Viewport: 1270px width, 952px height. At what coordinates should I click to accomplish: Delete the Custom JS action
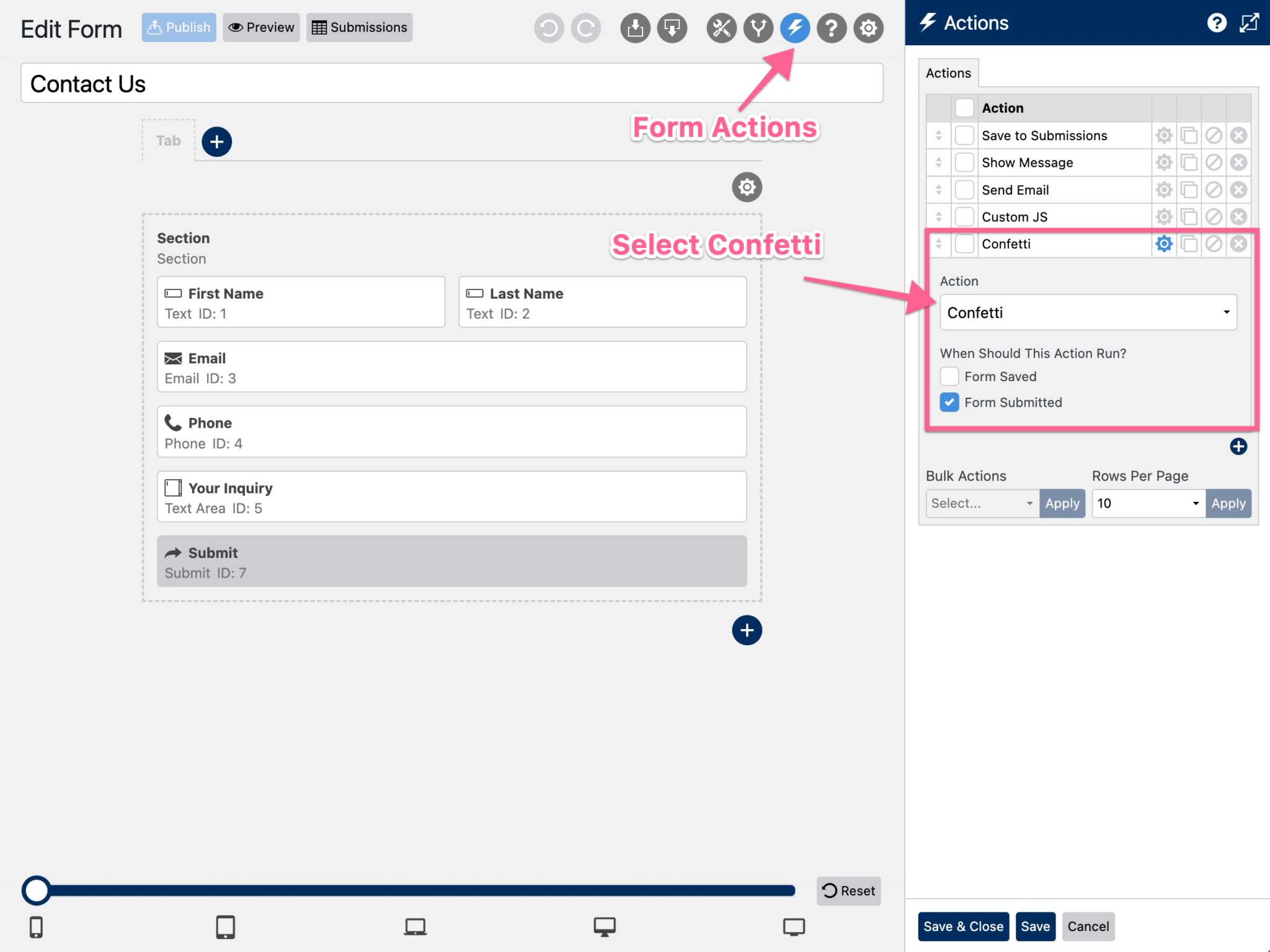click(x=1239, y=216)
